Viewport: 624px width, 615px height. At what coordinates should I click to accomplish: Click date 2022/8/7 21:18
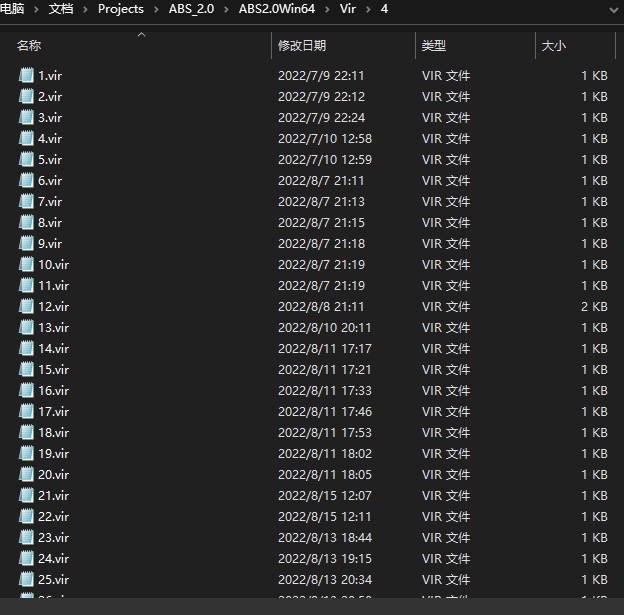(321, 243)
